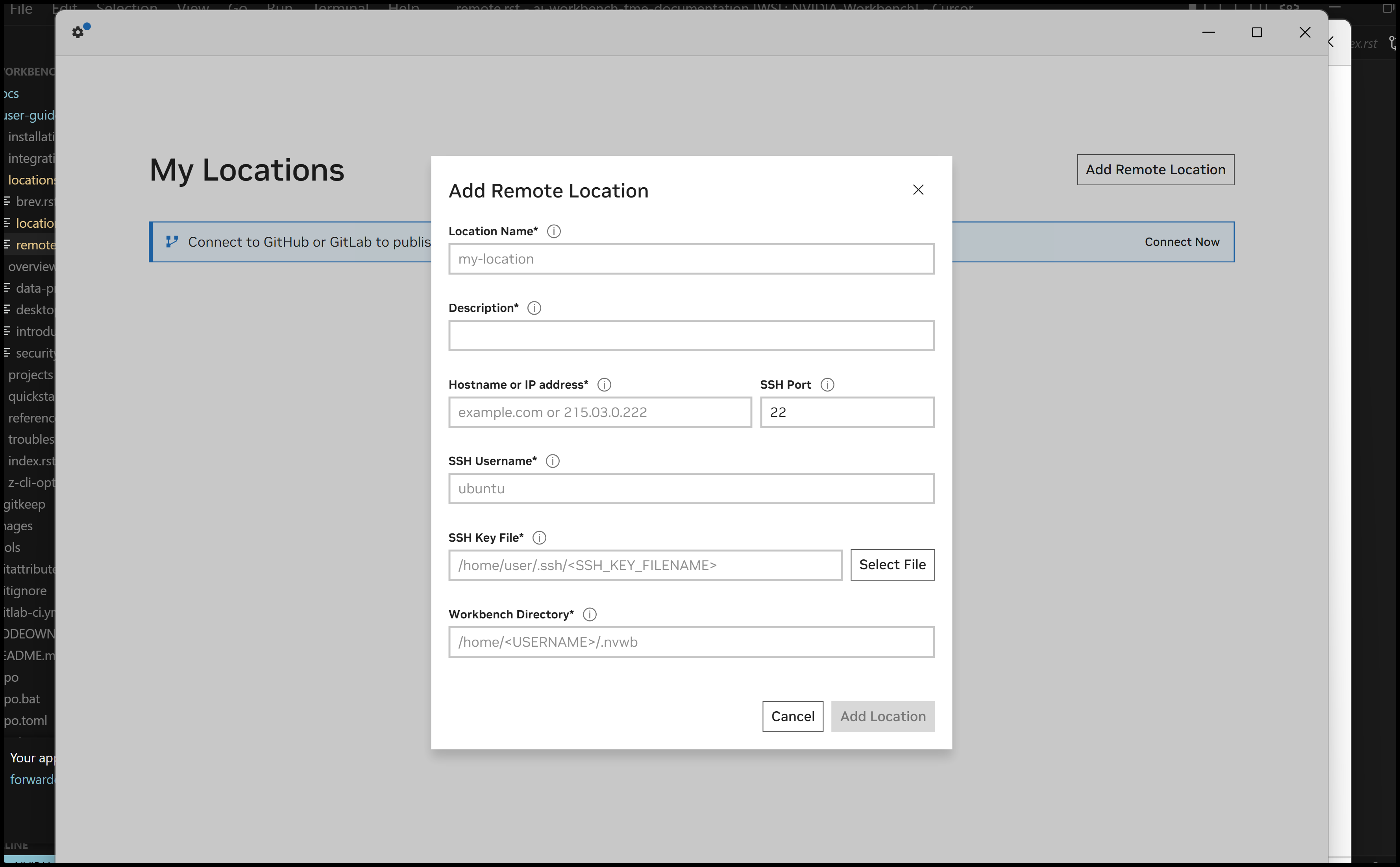Image resolution: width=1400 pixels, height=867 pixels.
Task: Focus the Location Name input field
Action: click(x=692, y=259)
